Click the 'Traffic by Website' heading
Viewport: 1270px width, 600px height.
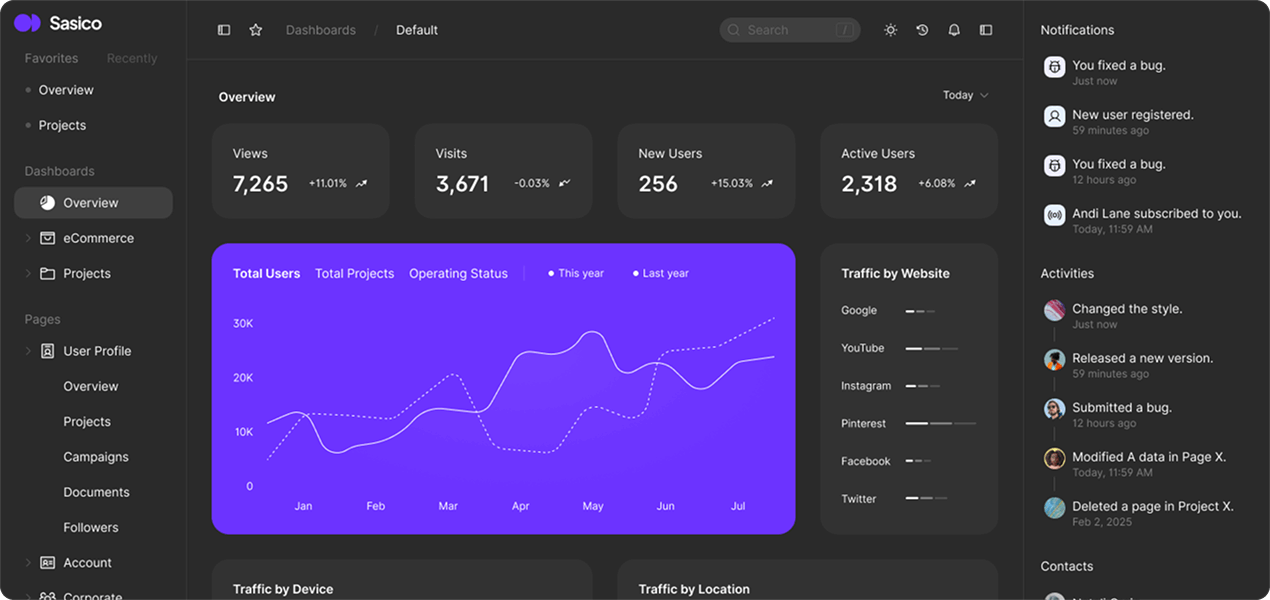895,273
